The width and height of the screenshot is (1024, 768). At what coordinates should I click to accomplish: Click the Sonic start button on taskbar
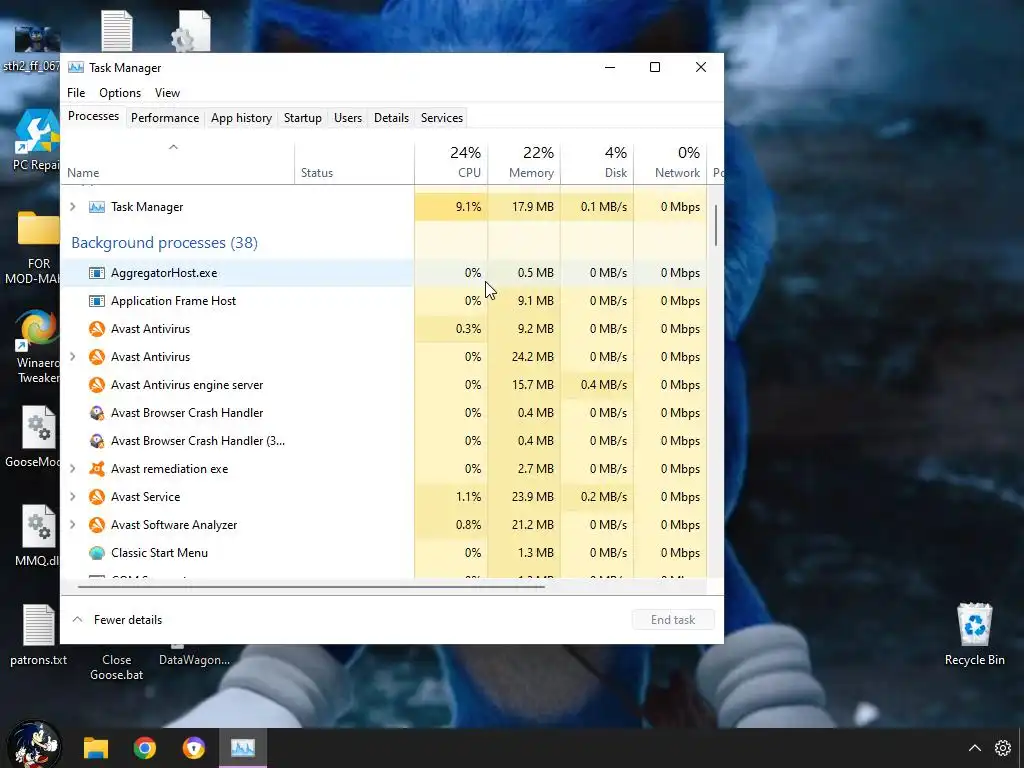pos(35,744)
